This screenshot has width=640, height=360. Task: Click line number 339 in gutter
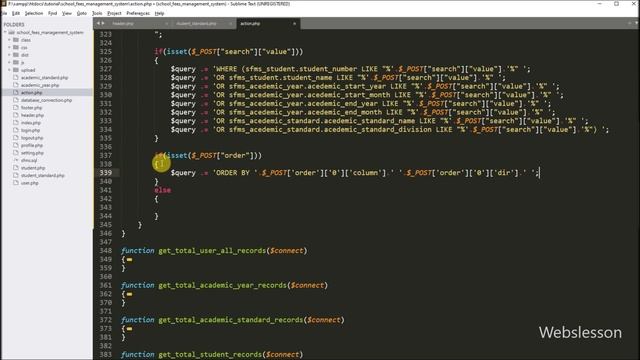click(x=105, y=173)
